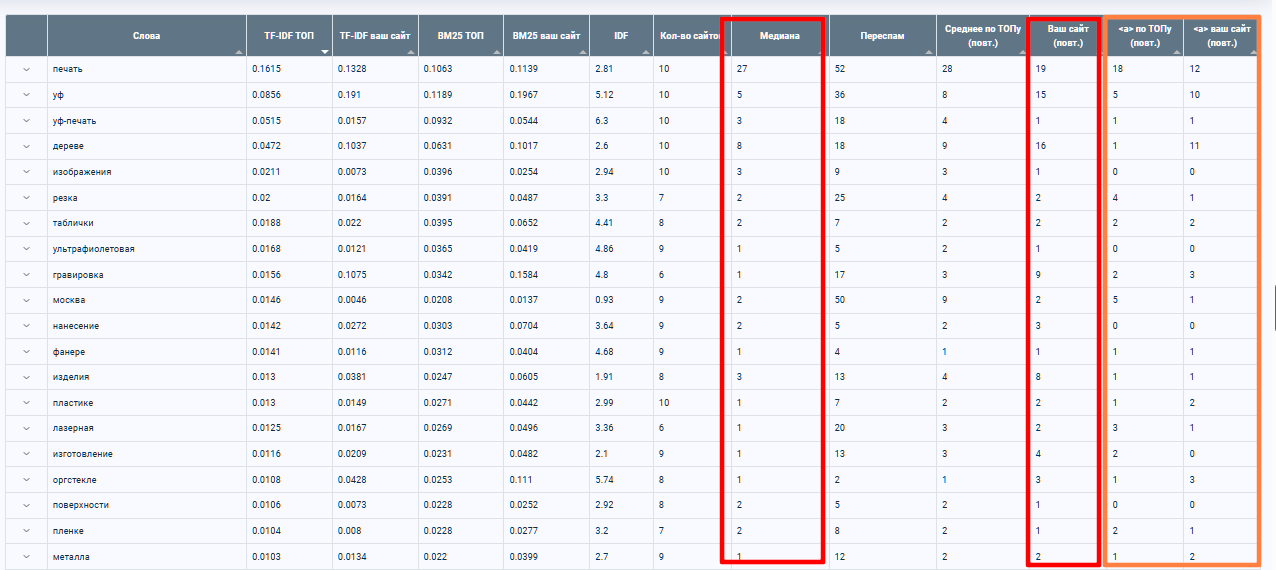Expand the ультрафиолетовая row

[26, 249]
